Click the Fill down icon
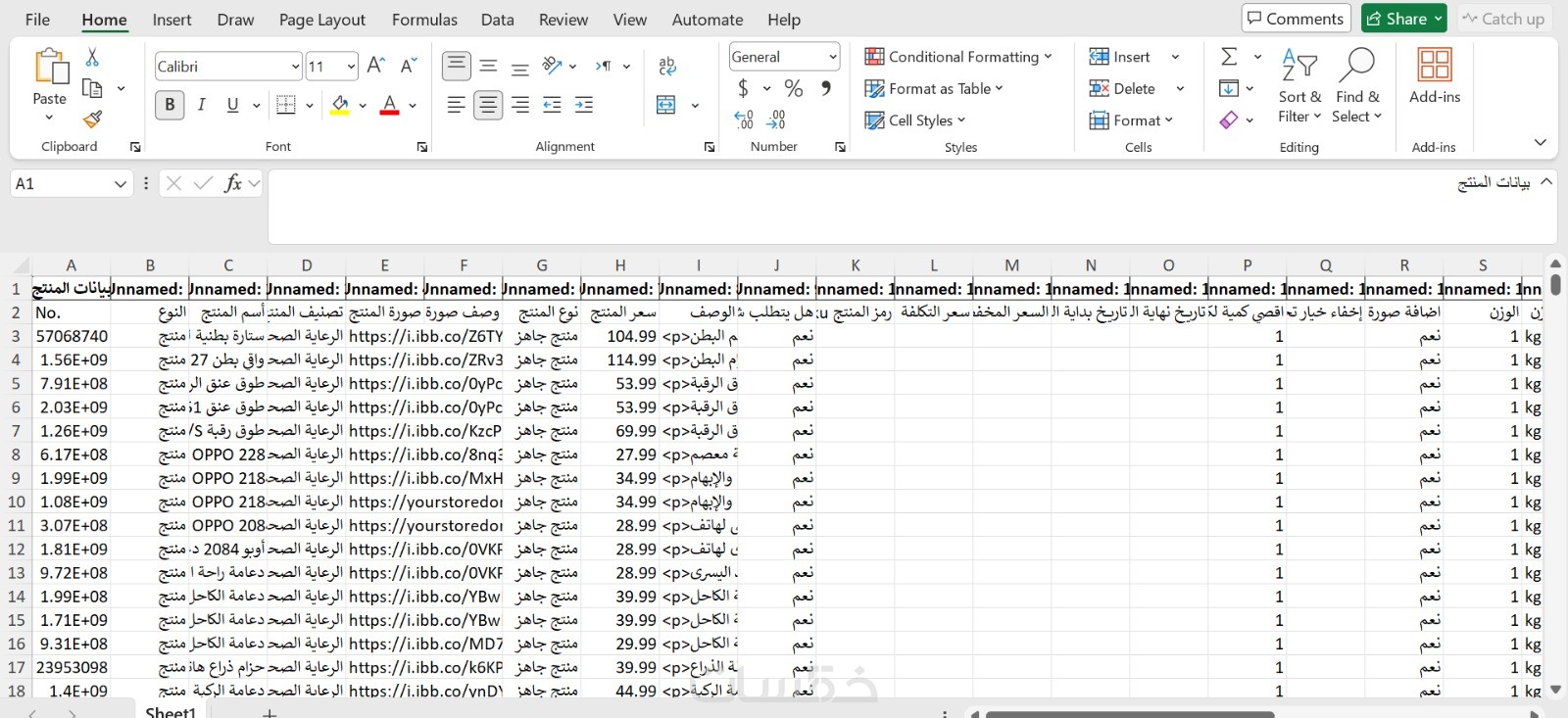 pyautogui.click(x=1229, y=88)
